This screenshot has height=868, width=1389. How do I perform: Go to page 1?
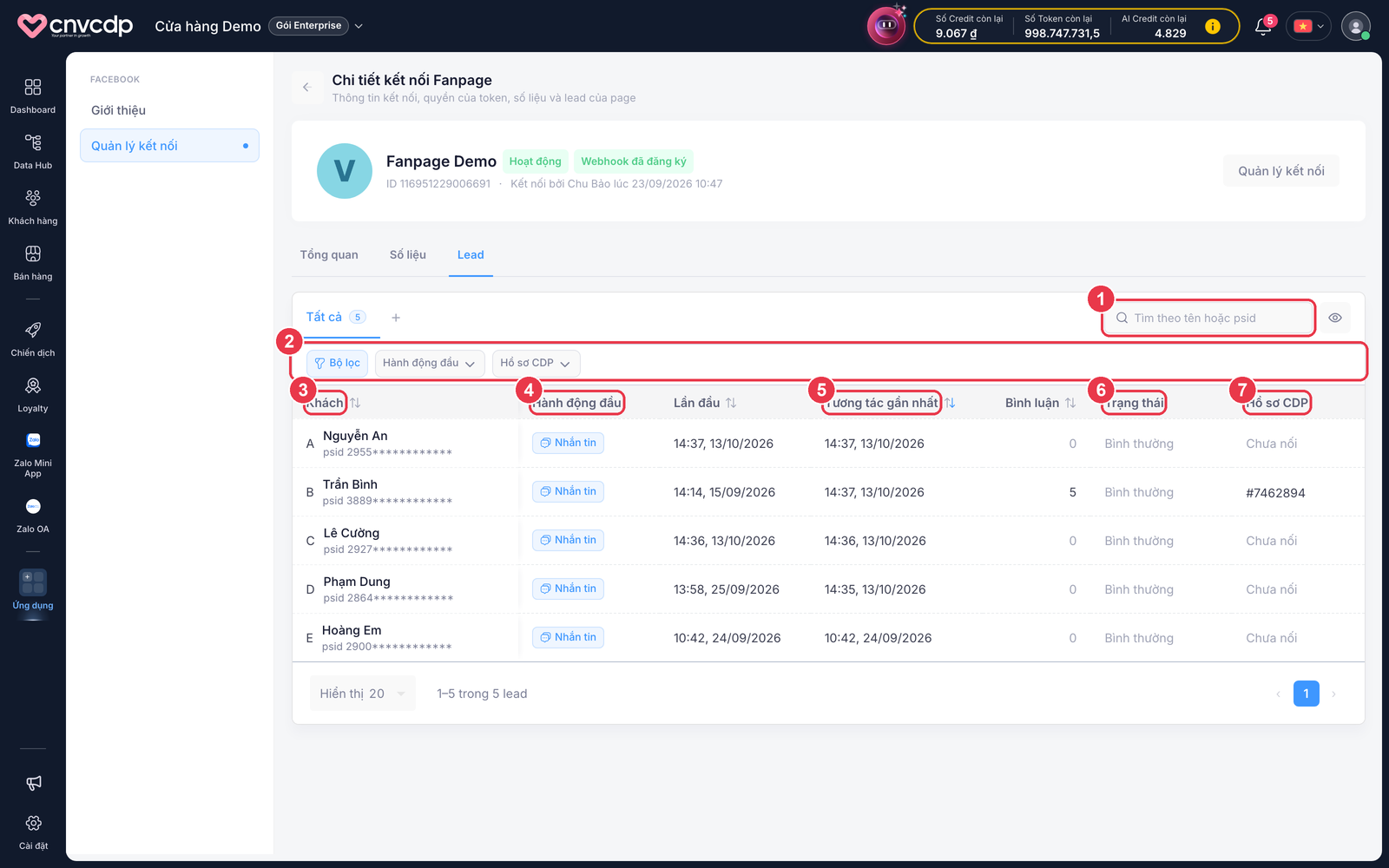(1306, 694)
